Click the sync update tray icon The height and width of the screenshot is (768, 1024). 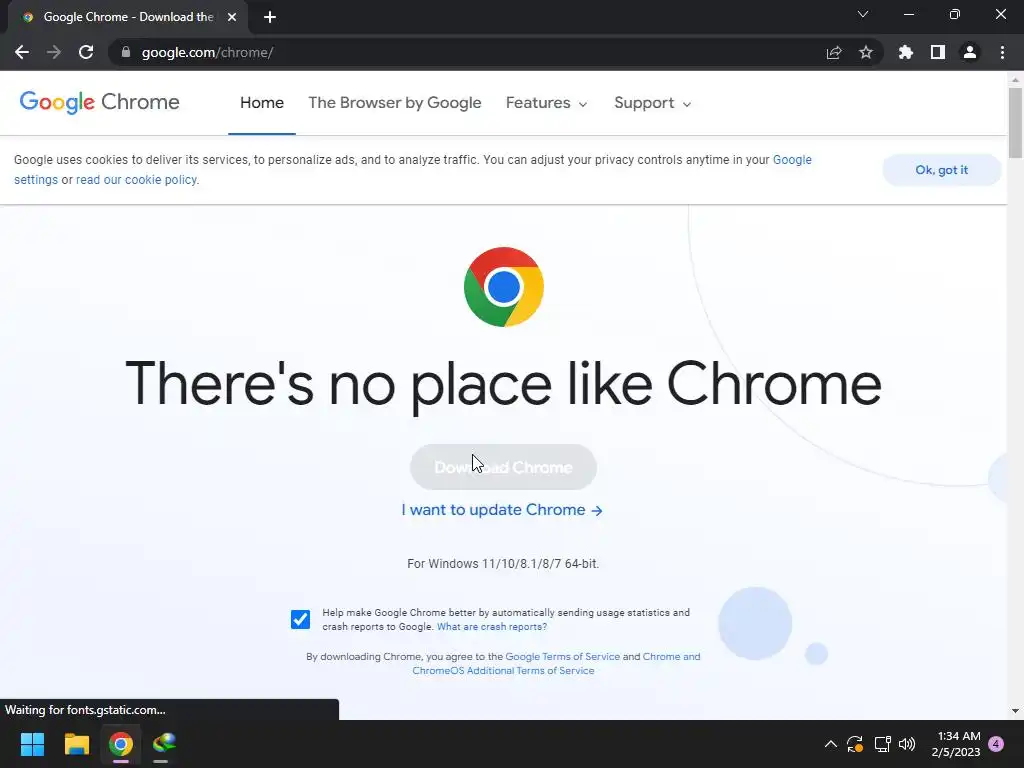(855, 744)
